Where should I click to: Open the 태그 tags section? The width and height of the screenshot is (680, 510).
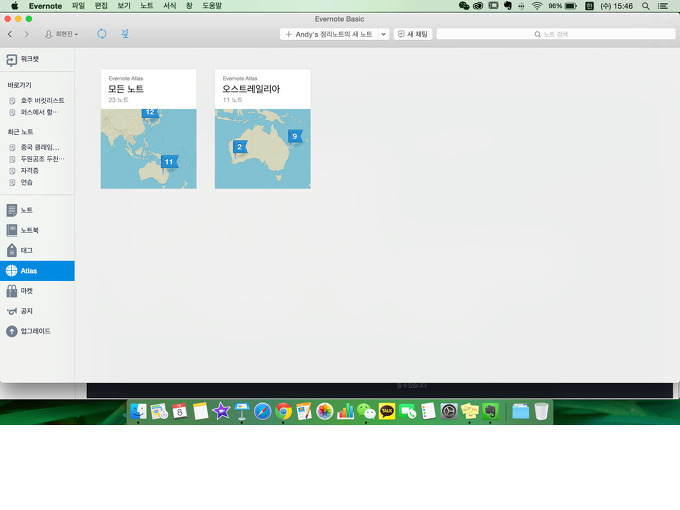(37, 250)
